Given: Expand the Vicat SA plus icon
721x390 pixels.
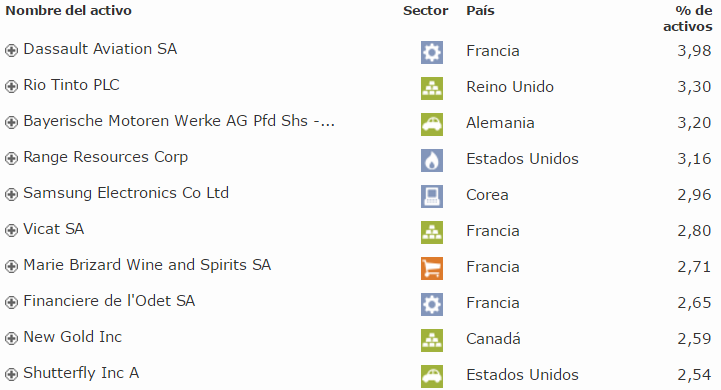Looking at the screenshot, I should coord(11,230).
